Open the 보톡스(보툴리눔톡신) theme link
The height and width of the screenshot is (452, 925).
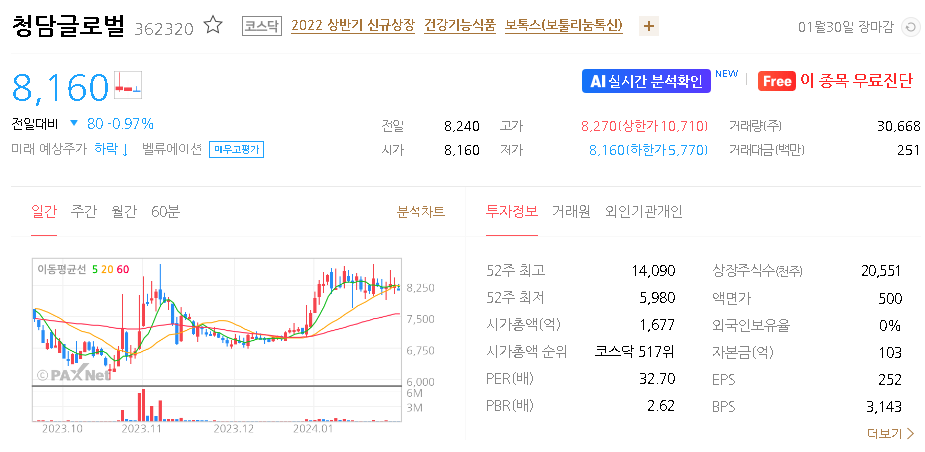(x=564, y=26)
